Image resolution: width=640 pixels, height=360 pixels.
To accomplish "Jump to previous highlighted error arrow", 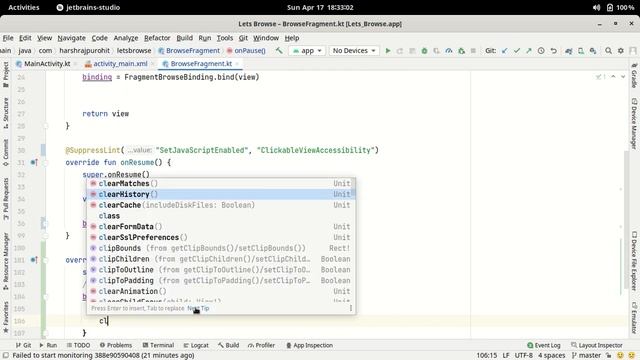I will 613,77.
